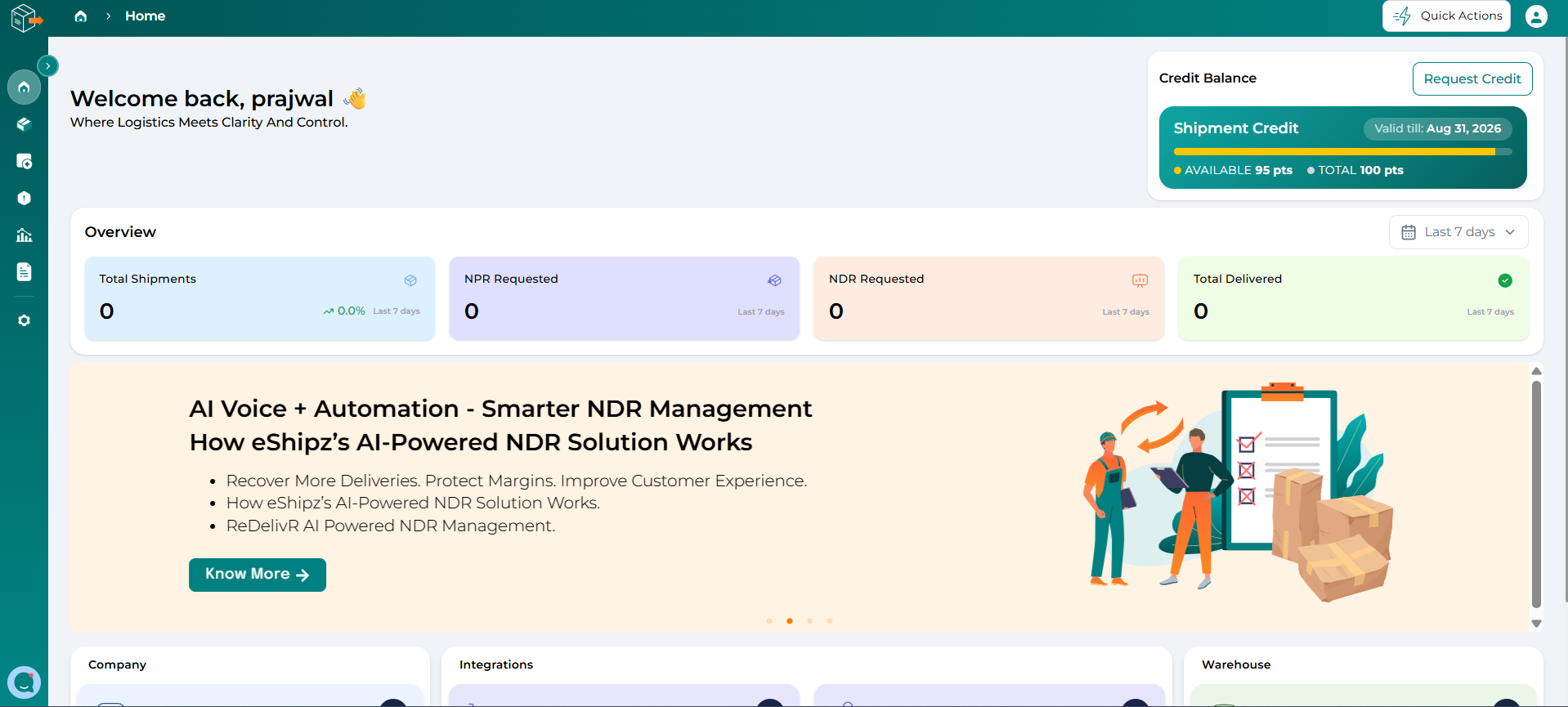Image resolution: width=1568 pixels, height=707 pixels.
Task: Expand the sidebar with the chevron toggle
Action: [x=48, y=65]
